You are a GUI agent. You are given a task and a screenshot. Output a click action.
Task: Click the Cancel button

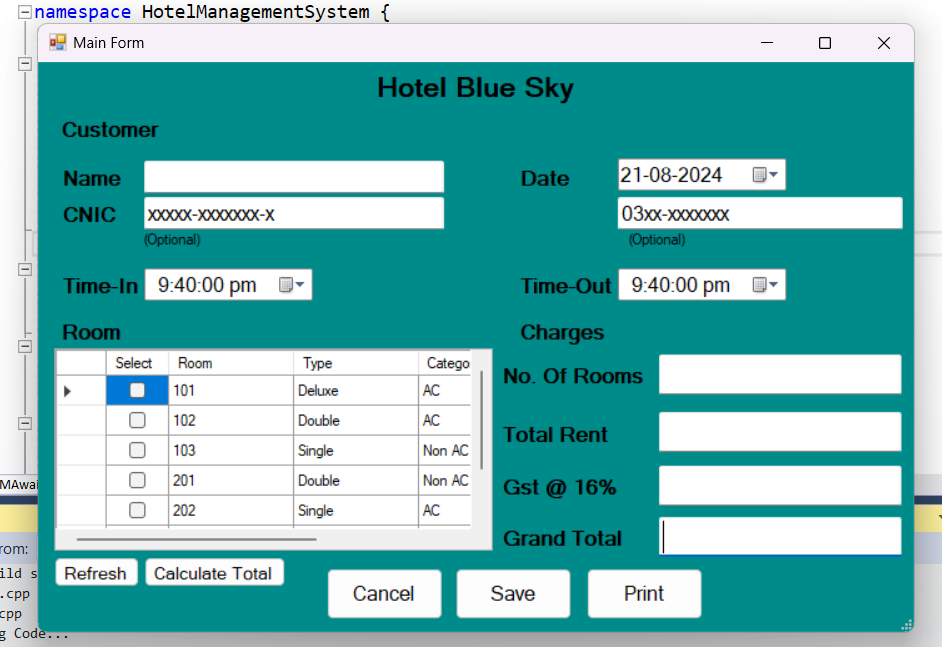[384, 594]
